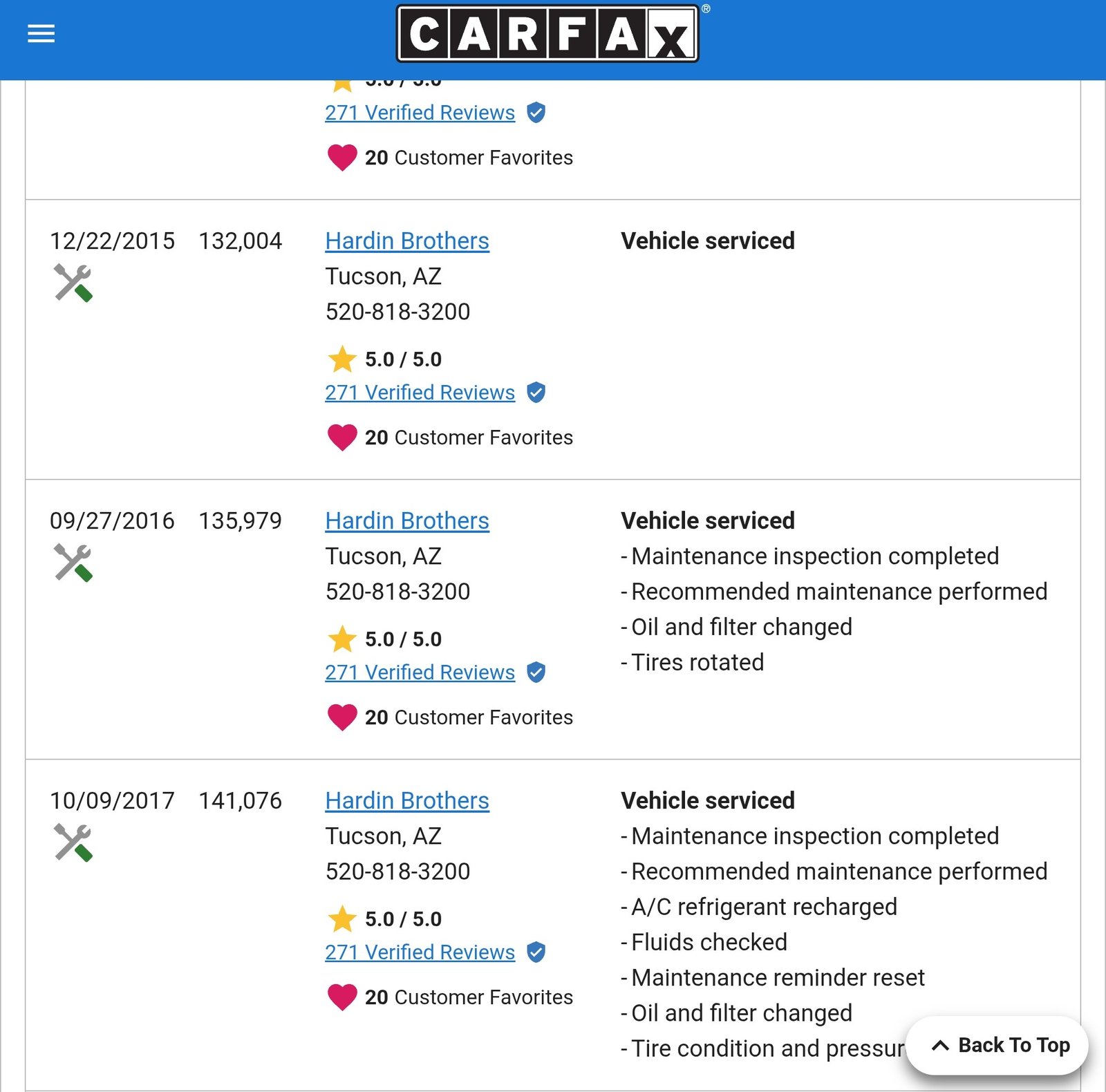Open 271 Verified Reviews for the 12/22/2015 entry
The image size is (1106, 1092).
tap(420, 393)
